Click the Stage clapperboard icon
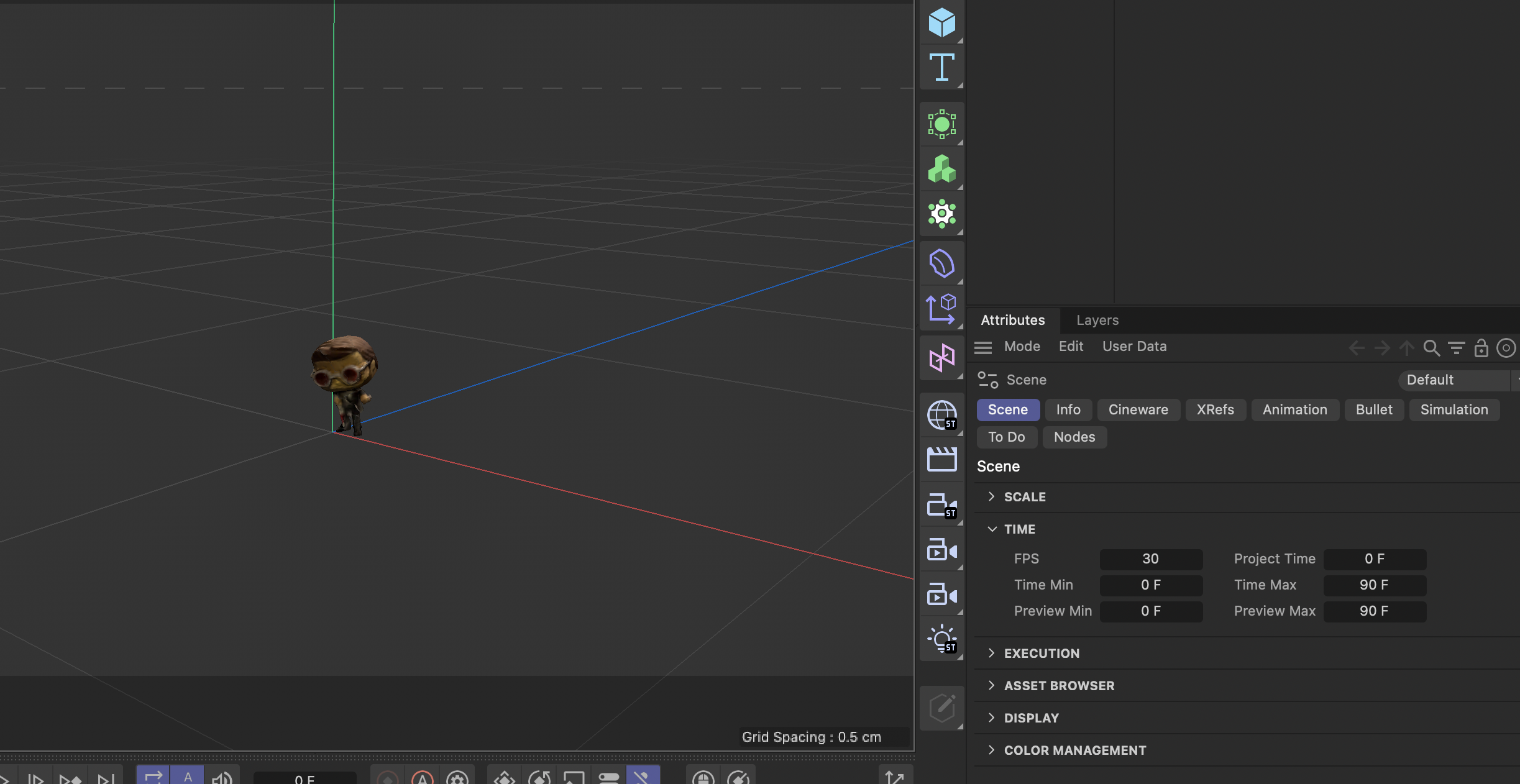The image size is (1520, 784). tap(941, 458)
